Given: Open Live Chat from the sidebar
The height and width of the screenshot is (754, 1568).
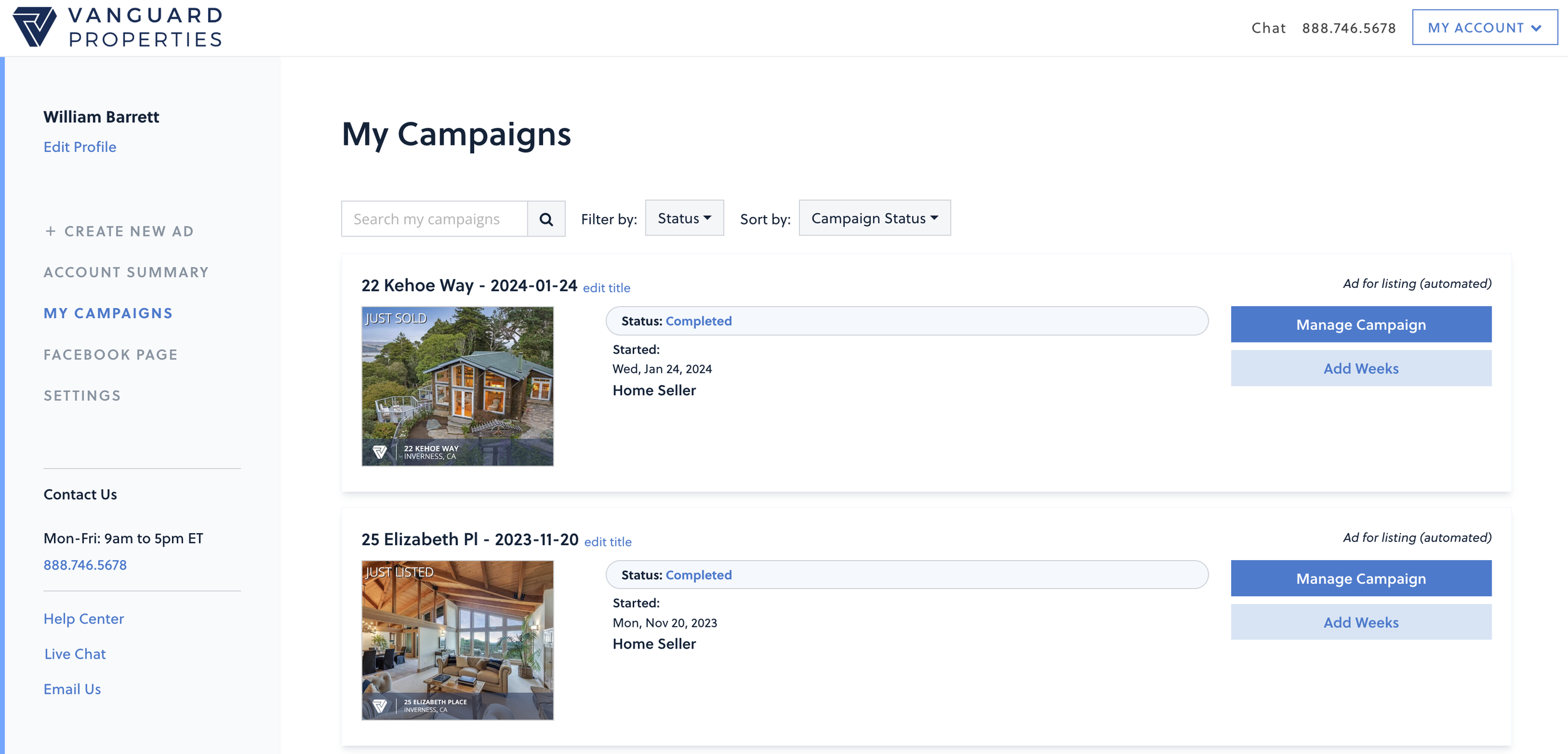Looking at the screenshot, I should (x=75, y=654).
